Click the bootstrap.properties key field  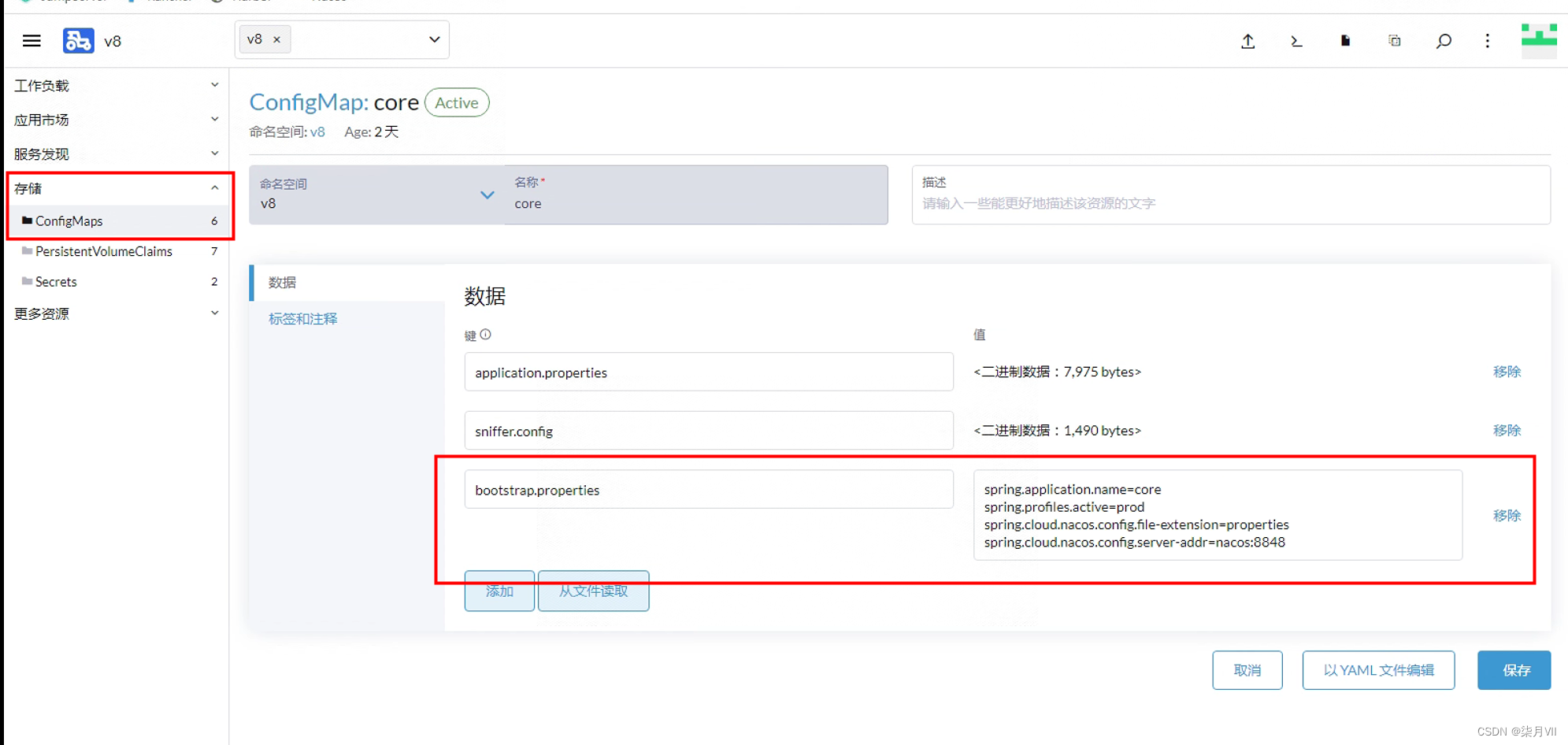tap(709, 490)
